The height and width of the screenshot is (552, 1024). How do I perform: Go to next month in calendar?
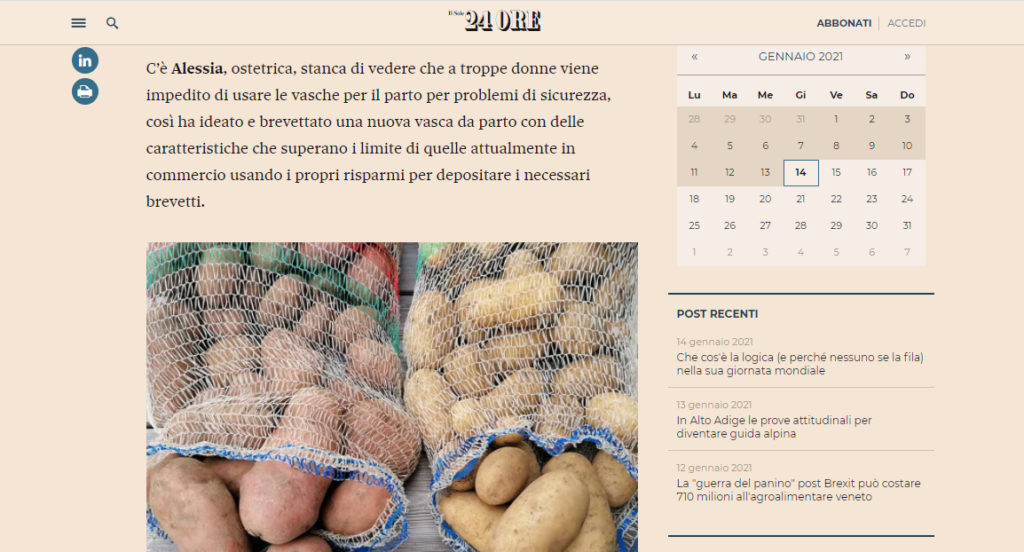point(907,57)
